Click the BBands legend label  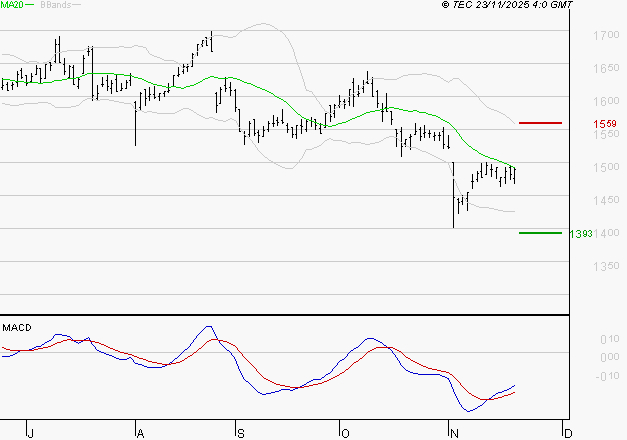click(x=56, y=5)
